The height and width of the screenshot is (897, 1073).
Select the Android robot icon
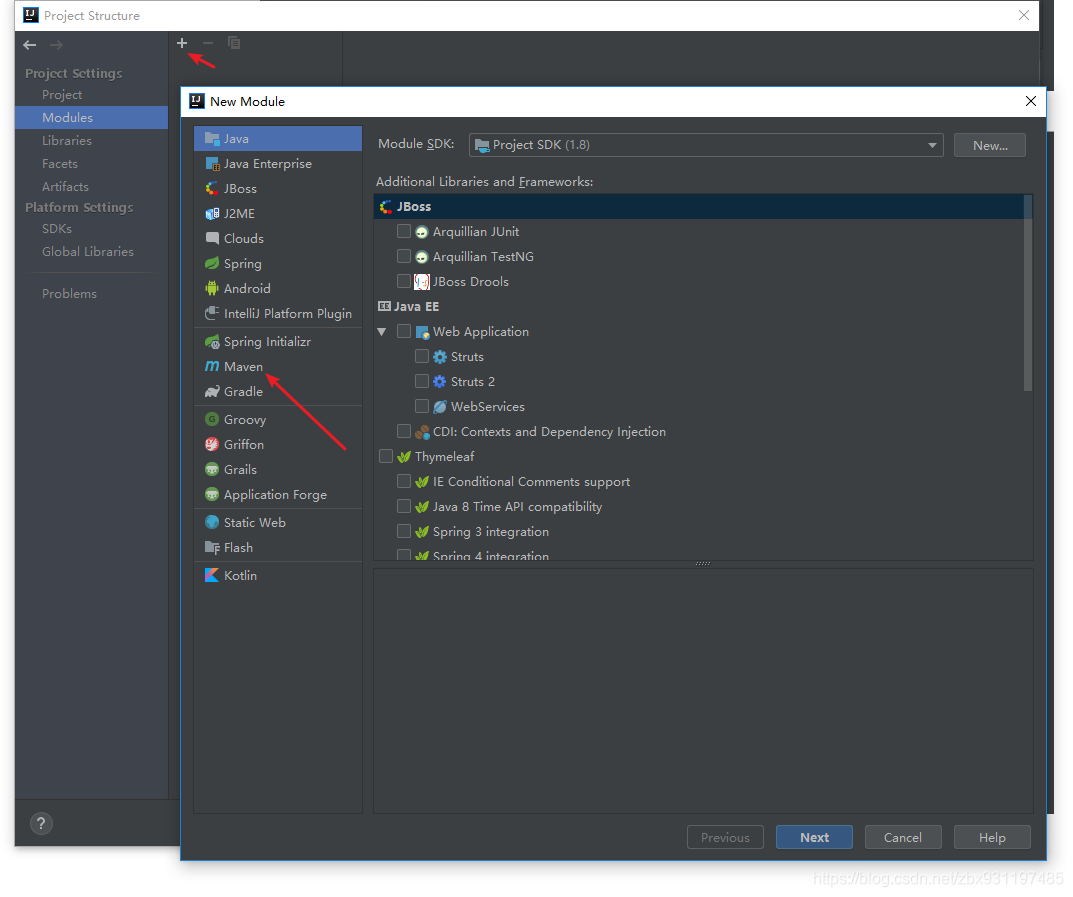212,288
